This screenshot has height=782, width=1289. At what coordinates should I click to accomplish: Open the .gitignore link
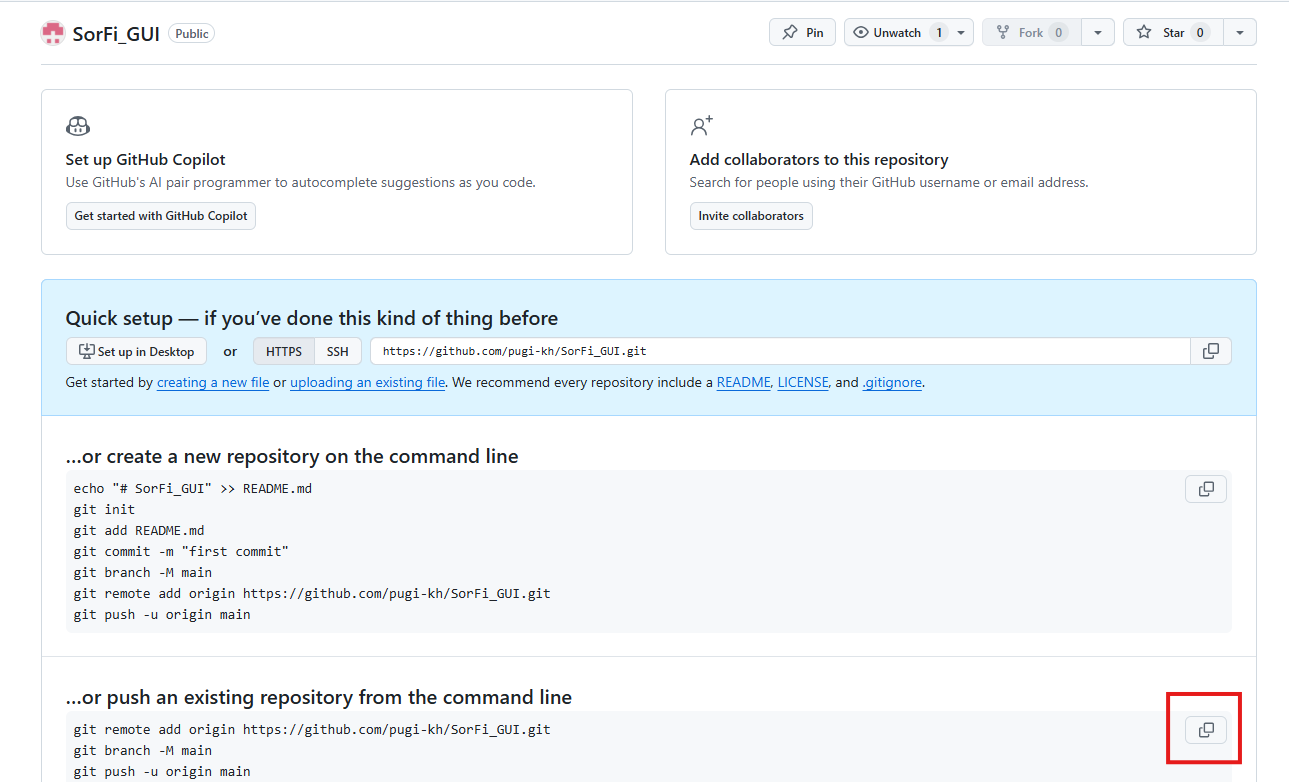(892, 382)
